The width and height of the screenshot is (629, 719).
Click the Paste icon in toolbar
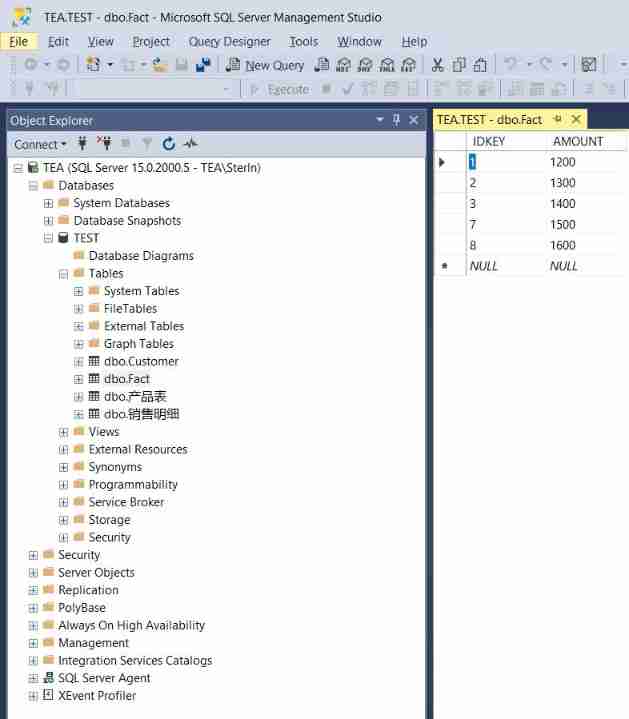tap(480, 65)
